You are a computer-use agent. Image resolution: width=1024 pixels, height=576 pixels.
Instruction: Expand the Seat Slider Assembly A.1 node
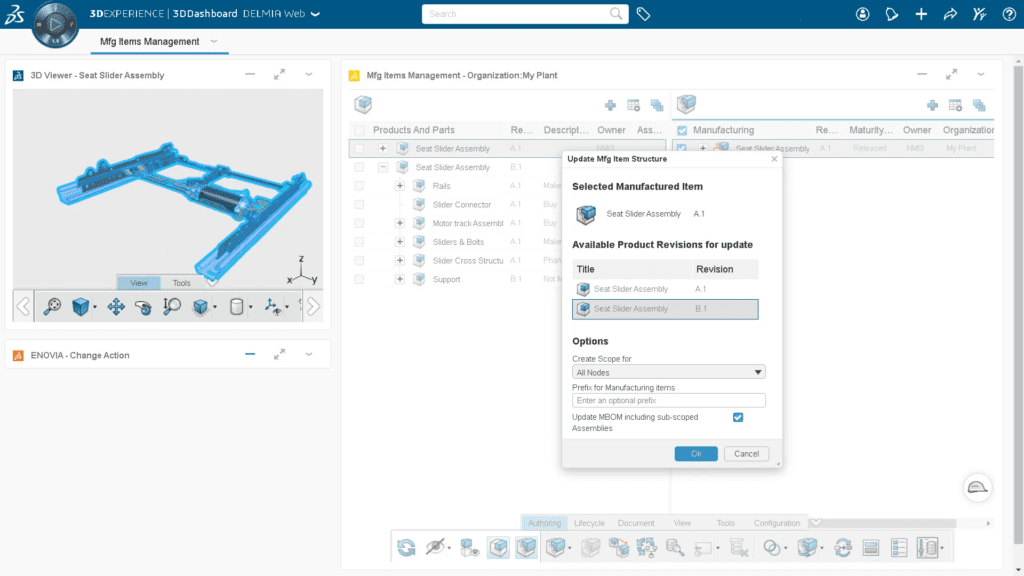pyautogui.click(x=383, y=148)
